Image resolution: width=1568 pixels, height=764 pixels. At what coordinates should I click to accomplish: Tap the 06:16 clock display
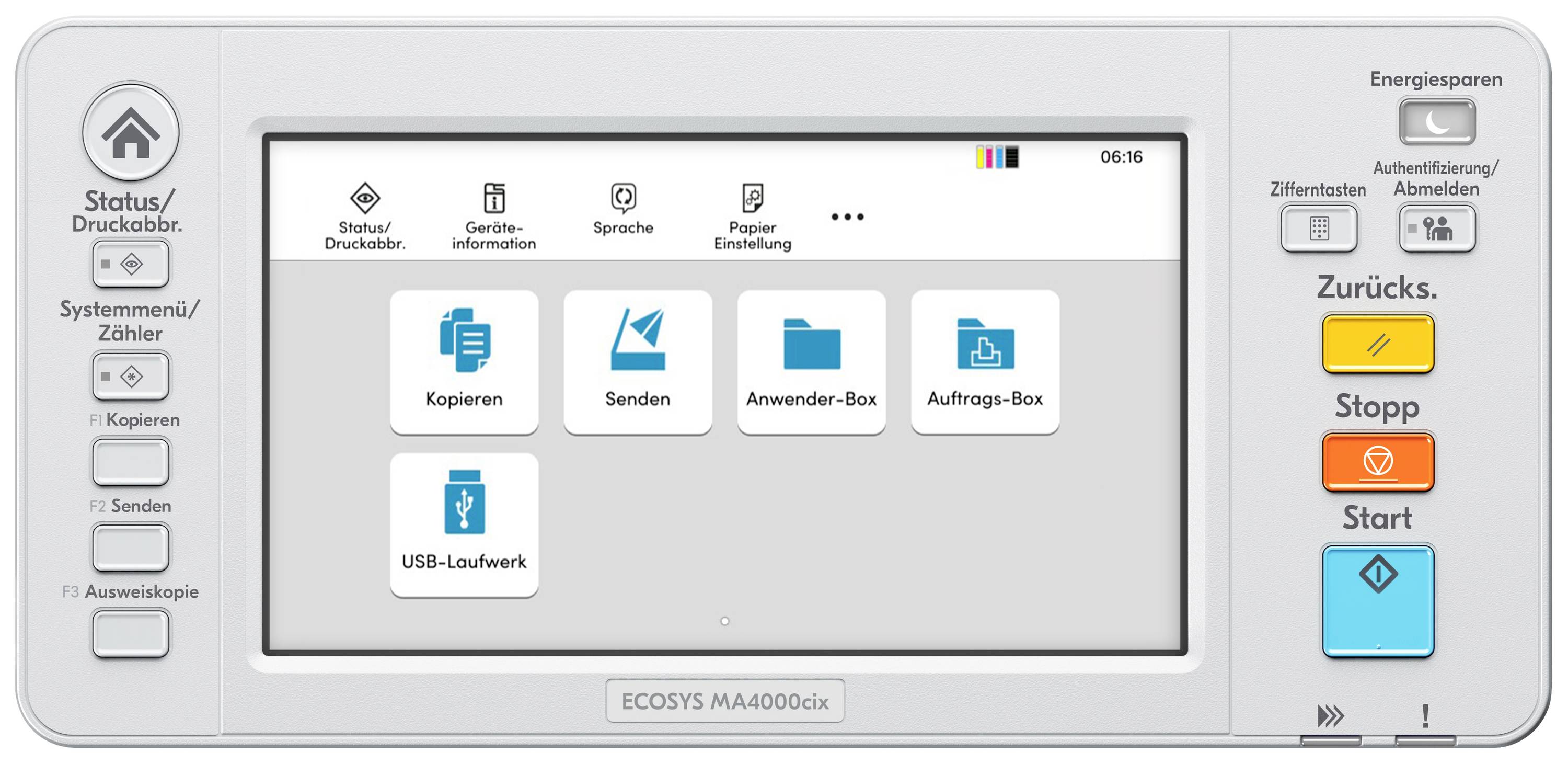point(1121,157)
